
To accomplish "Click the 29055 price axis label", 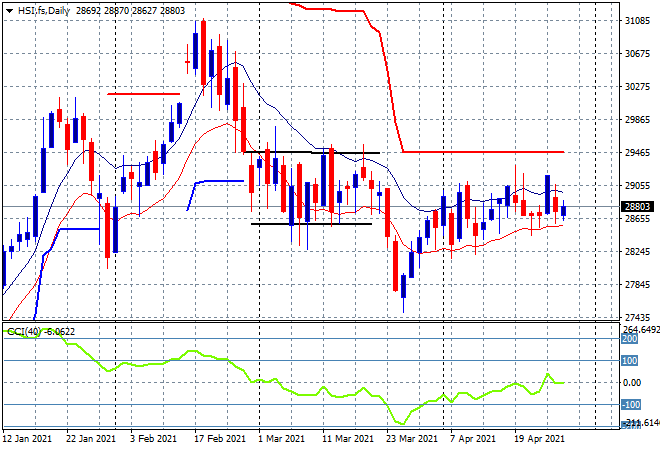I will 637,186.
